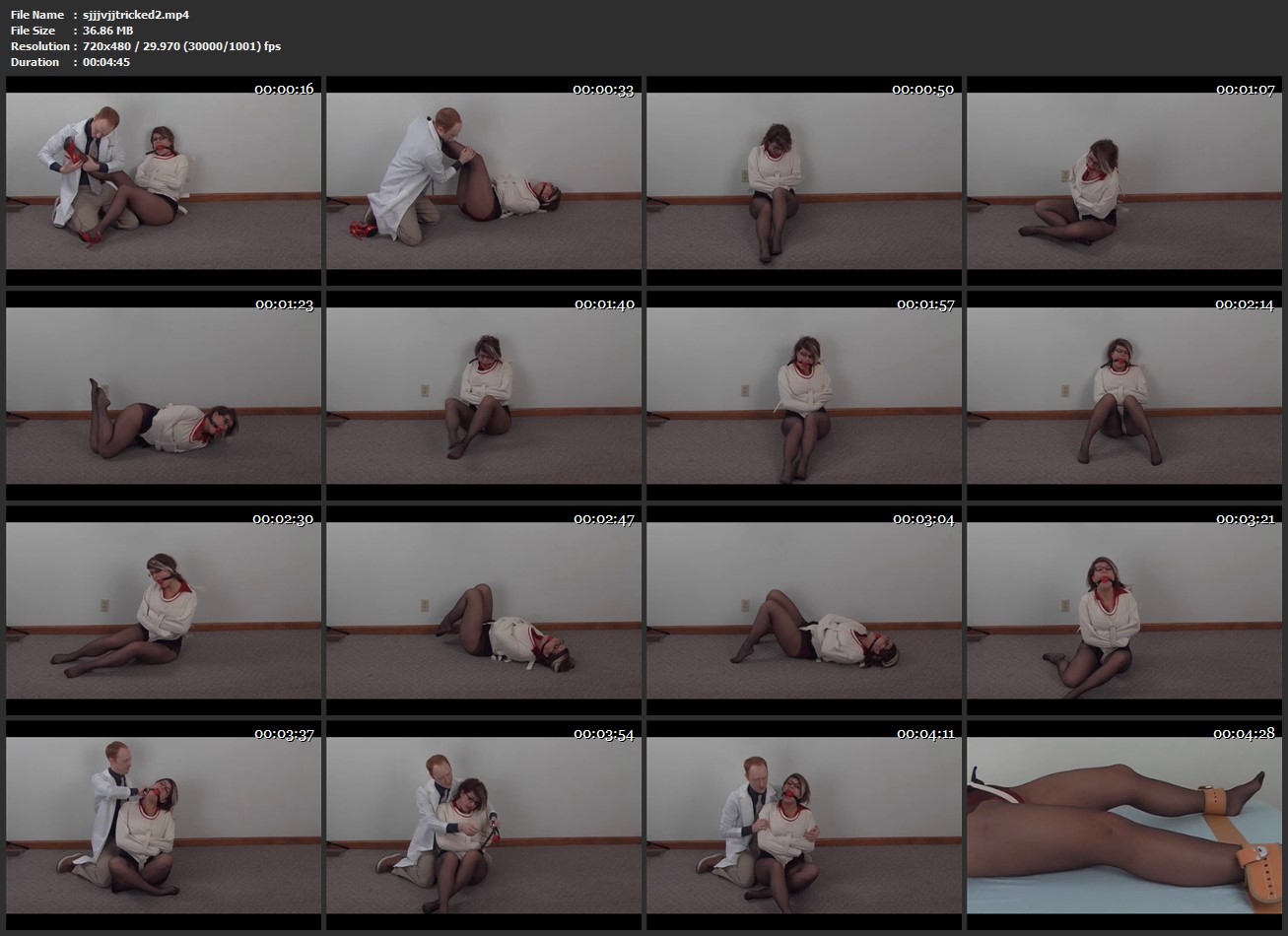Open the last thumbnail stamped 00:04:28
1288x936 pixels.
coord(1124,825)
